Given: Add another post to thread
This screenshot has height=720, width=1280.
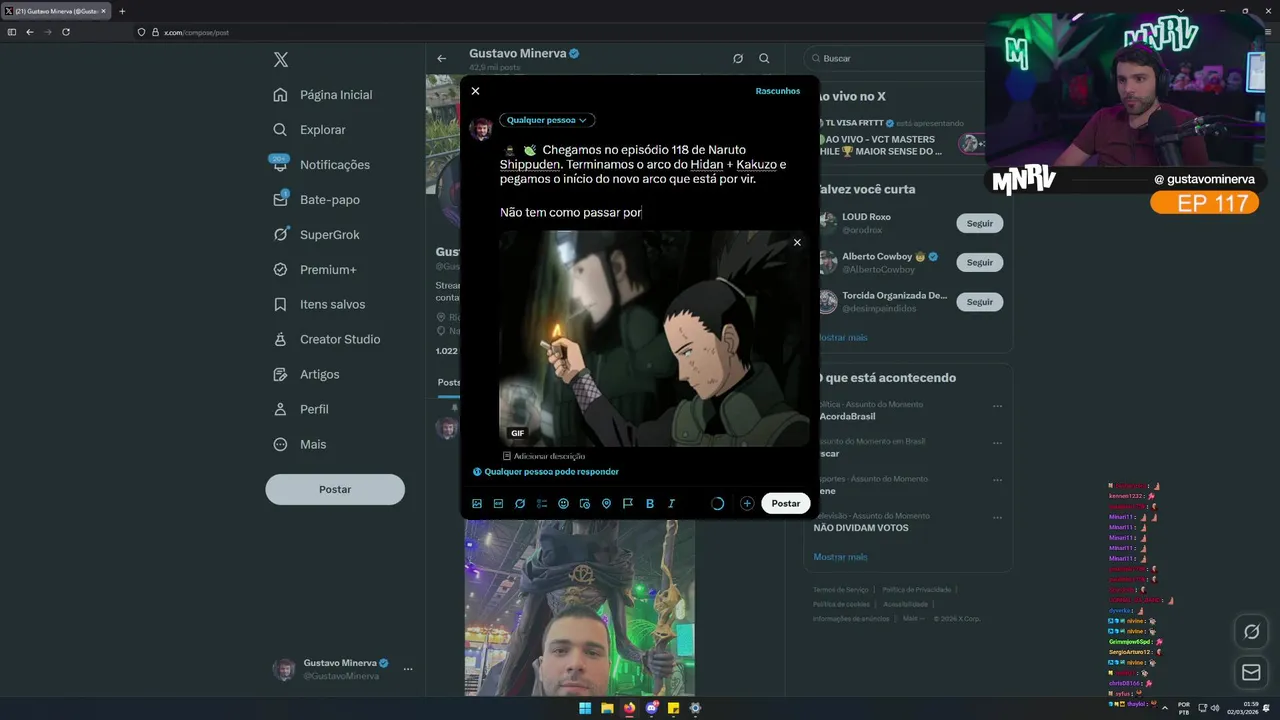Looking at the screenshot, I should click(747, 504).
